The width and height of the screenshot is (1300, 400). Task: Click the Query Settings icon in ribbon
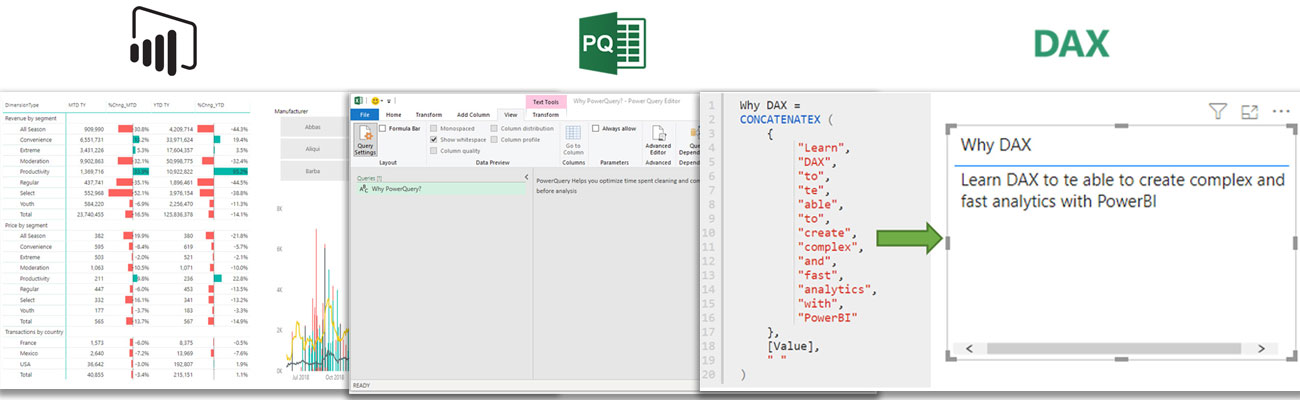[365, 139]
